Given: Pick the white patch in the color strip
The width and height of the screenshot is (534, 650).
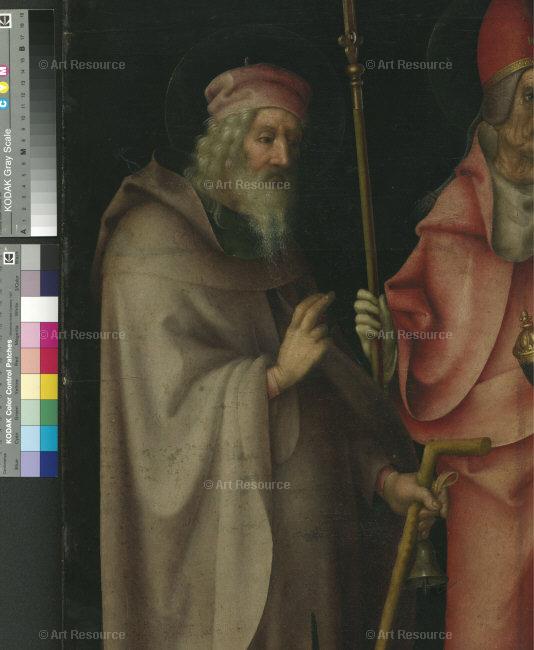Looking at the screenshot, I should tap(39, 309).
